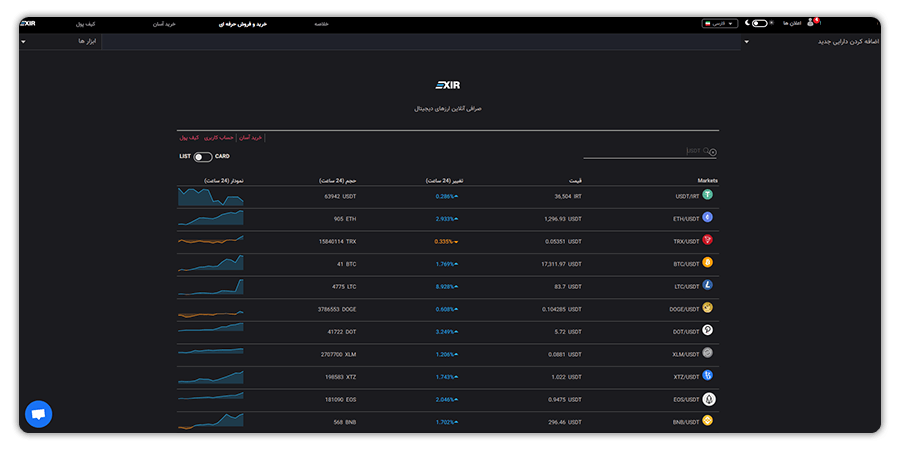Click the Tether icon for USDT/IRT

click(707, 195)
